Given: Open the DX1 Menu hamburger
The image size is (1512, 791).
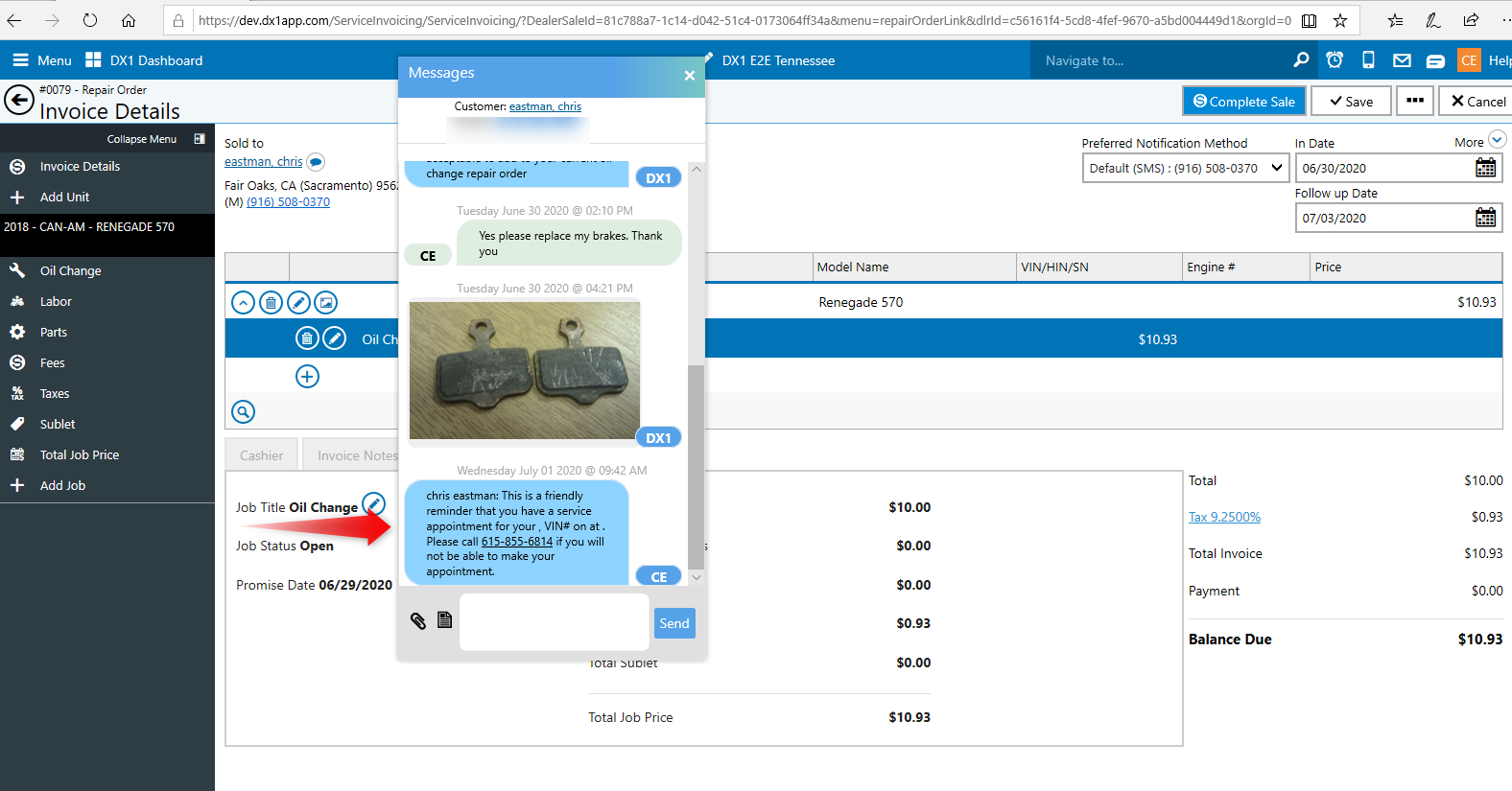Looking at the screenshot, I should [x=42, y=60].
